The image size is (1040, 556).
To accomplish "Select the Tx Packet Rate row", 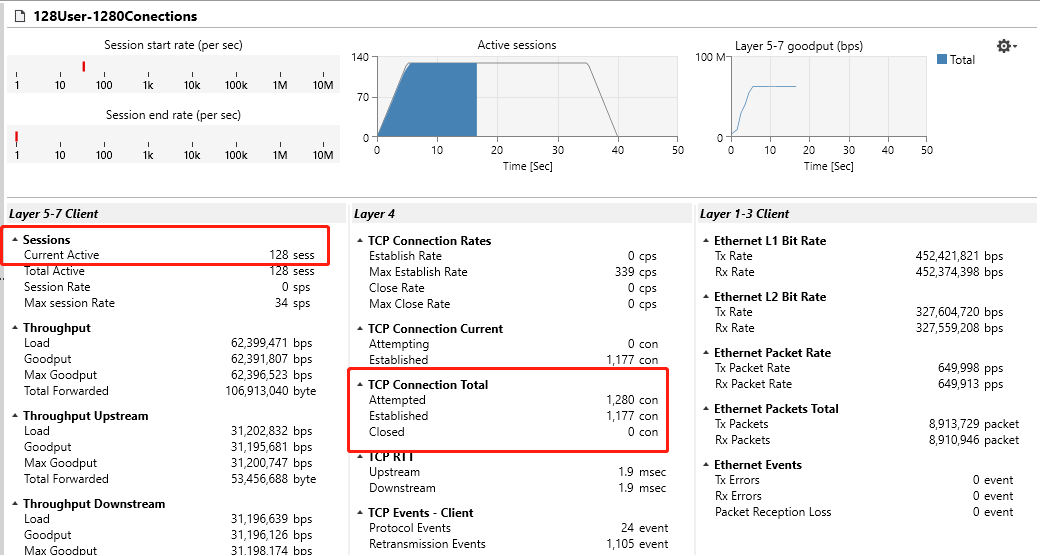I will pyautogui.click(x=859, y=368).
